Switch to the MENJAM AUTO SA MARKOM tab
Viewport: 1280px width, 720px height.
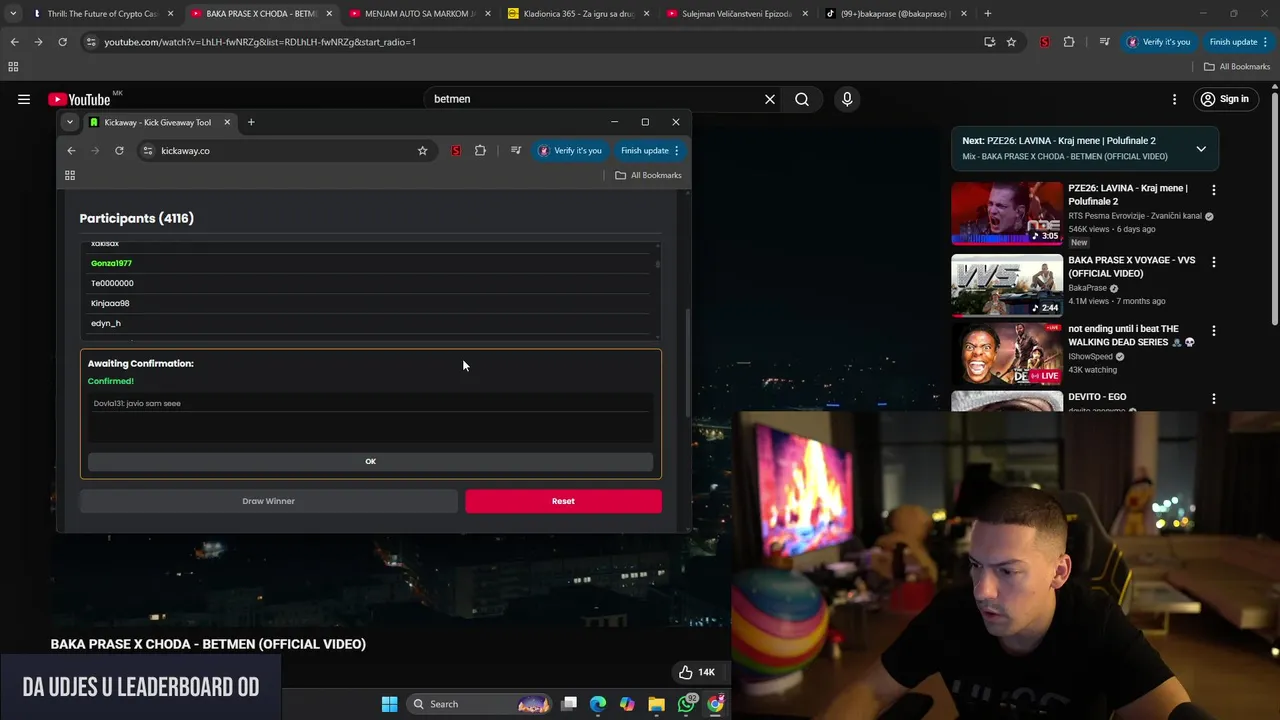coord(418,14)
